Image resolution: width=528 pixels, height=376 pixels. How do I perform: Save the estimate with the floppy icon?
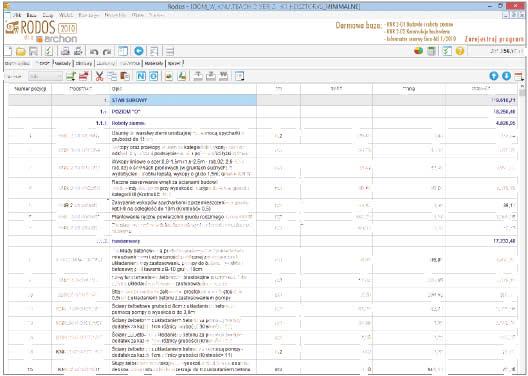pyautogui.click(x=33, y=52)
